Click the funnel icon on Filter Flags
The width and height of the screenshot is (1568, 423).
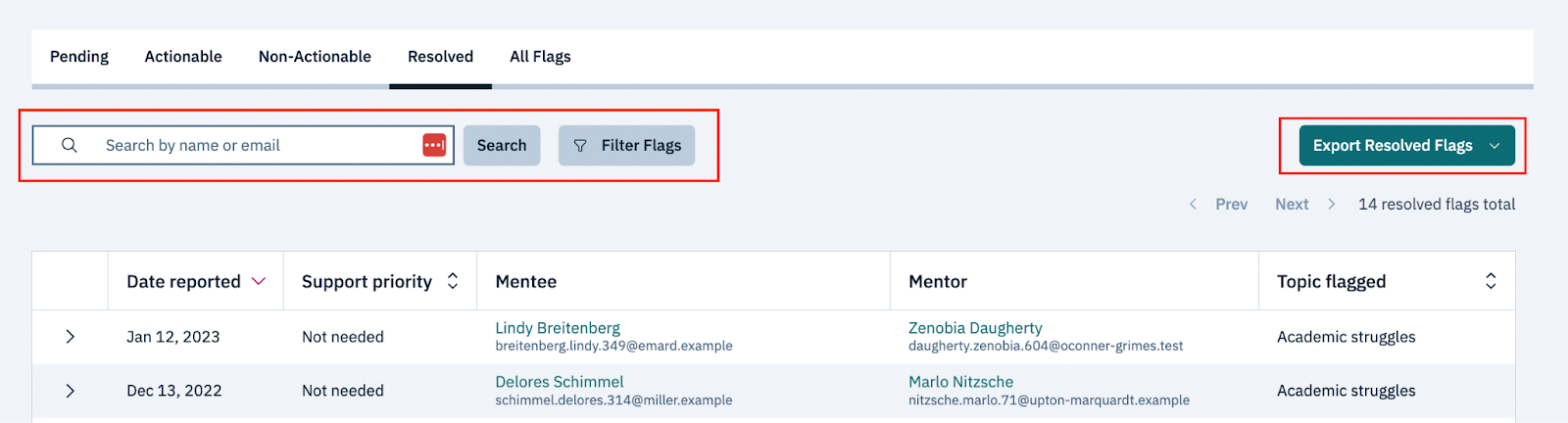coord(580,145)
